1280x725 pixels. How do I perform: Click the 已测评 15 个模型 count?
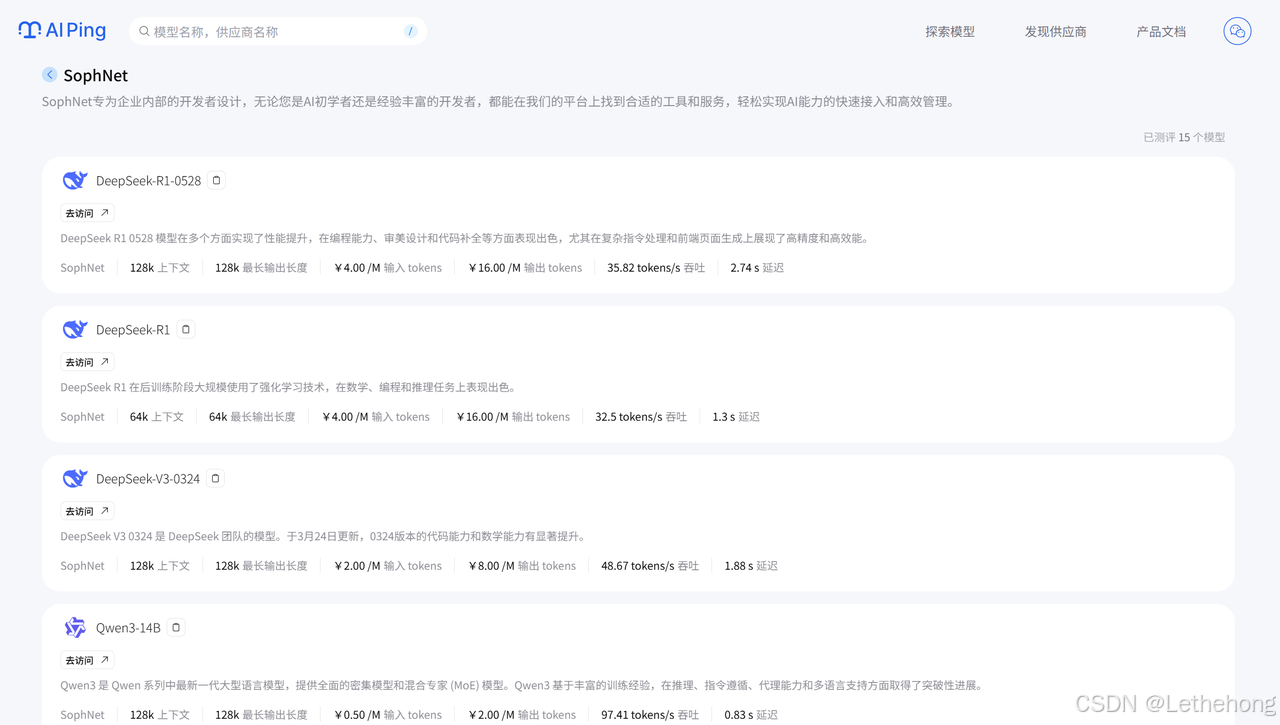[1184, 137]
